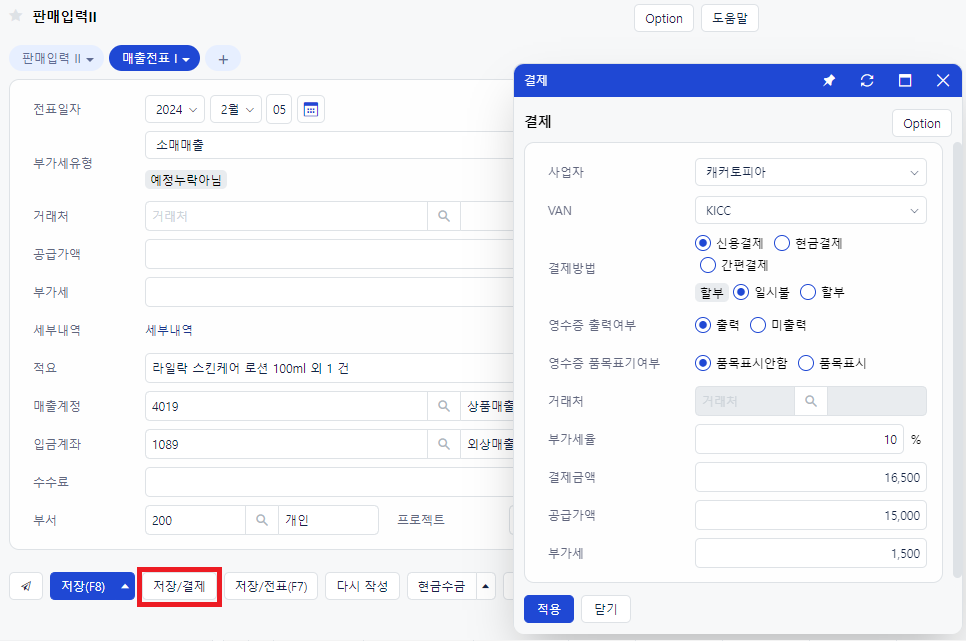Click the 저장/전표(F7) button
The width and height of the screenshot is (966, 641).
coord(271,586)
